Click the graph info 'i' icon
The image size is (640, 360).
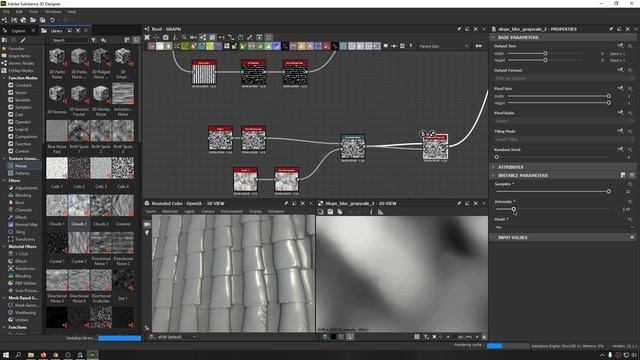click(175, 37)
